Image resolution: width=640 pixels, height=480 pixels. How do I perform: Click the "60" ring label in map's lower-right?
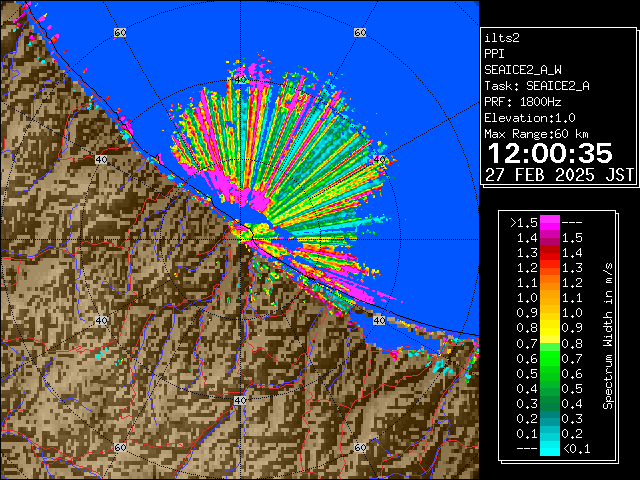[x=360, y=447]
